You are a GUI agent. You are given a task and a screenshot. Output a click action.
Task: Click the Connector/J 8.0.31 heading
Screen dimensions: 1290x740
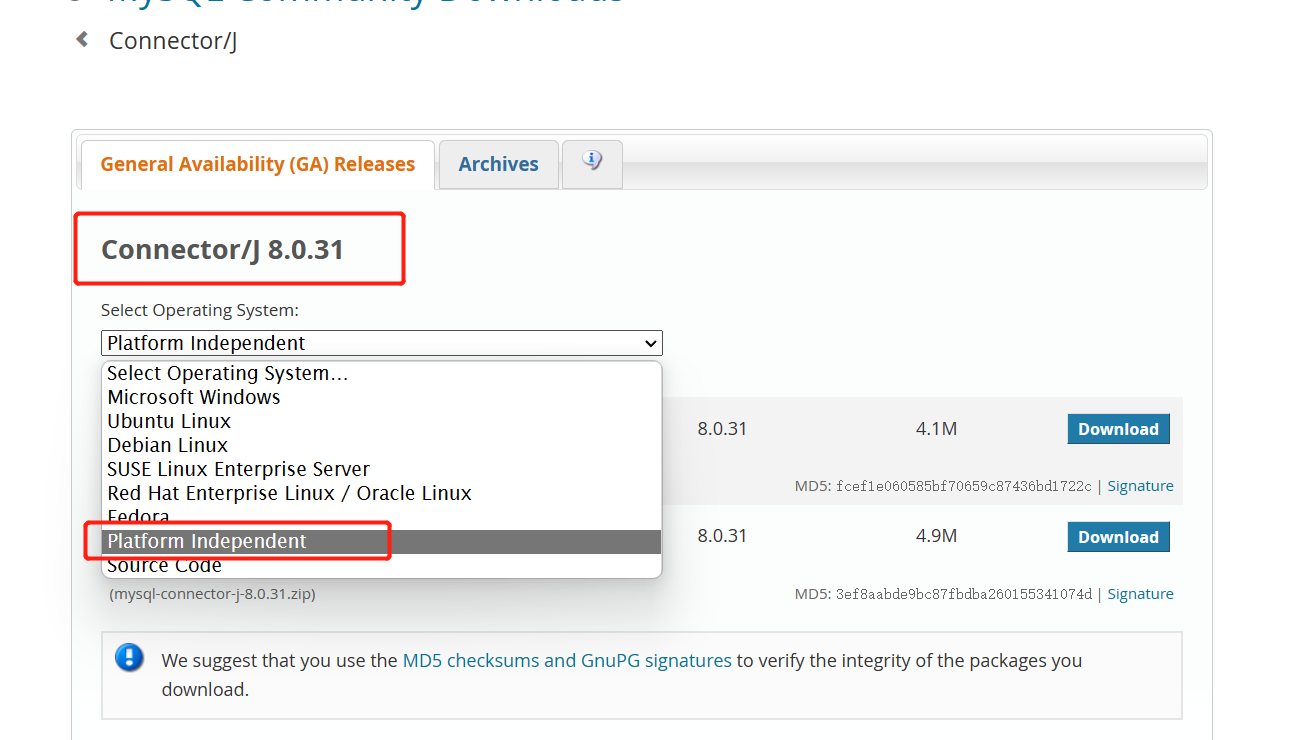click(222, 249)
